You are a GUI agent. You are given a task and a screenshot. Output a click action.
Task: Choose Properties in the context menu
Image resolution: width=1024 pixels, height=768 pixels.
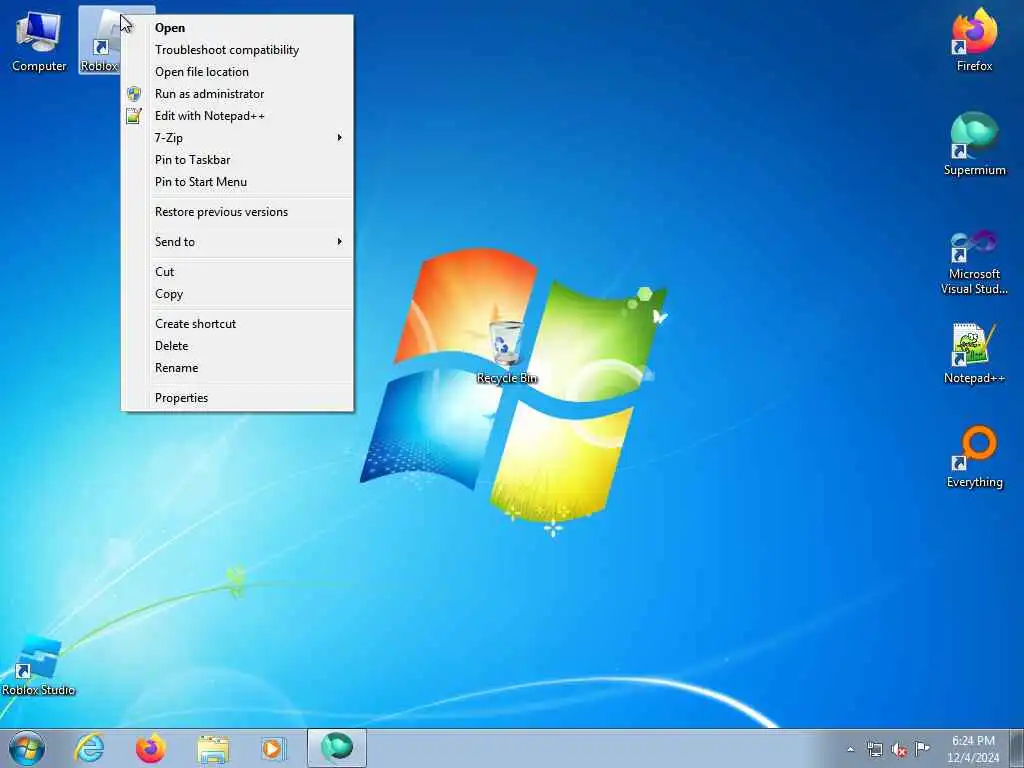238,398
